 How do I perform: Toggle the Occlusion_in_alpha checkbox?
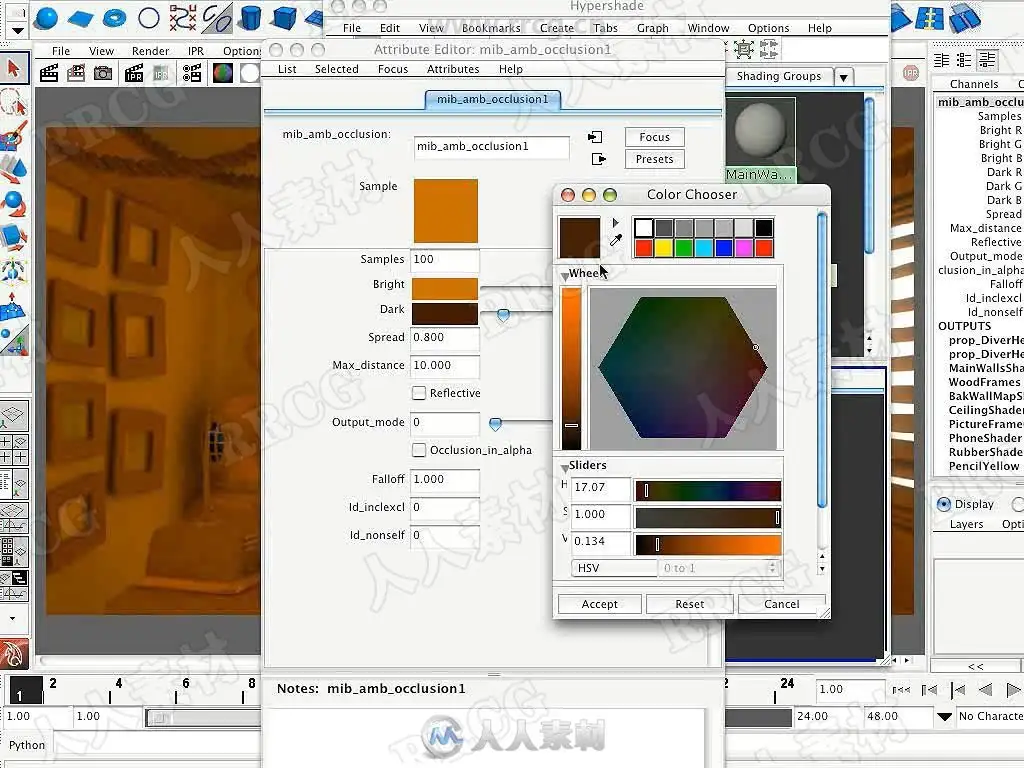[419, 450]
